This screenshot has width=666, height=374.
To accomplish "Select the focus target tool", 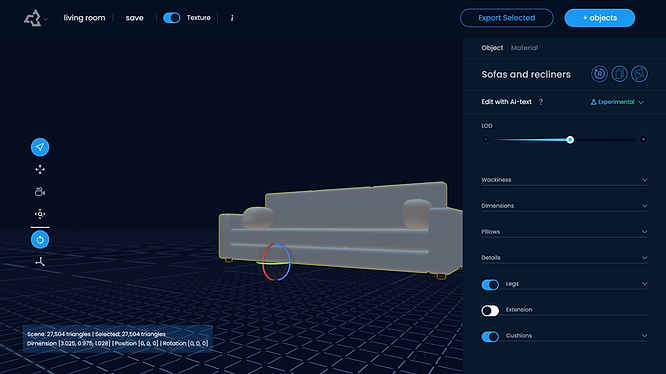I will tap(40, 214).
